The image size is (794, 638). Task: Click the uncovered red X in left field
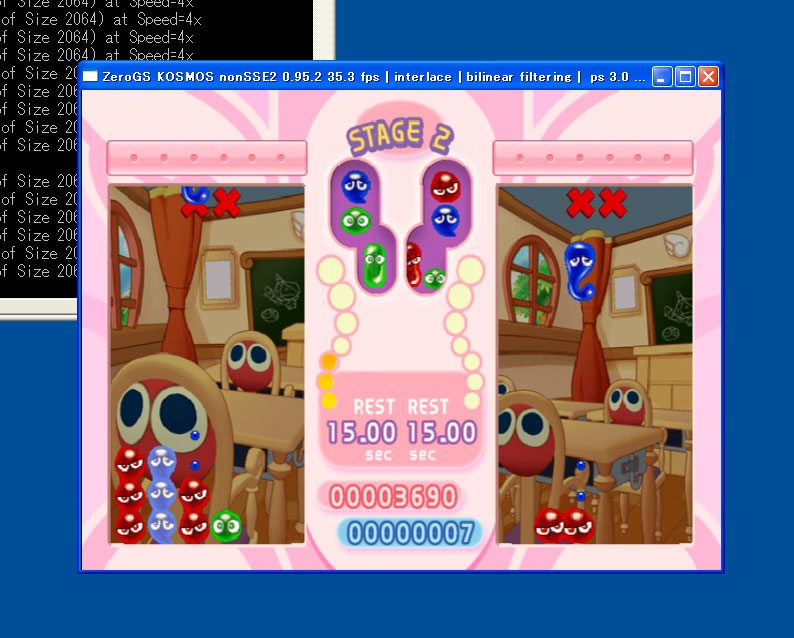(226, 203)
